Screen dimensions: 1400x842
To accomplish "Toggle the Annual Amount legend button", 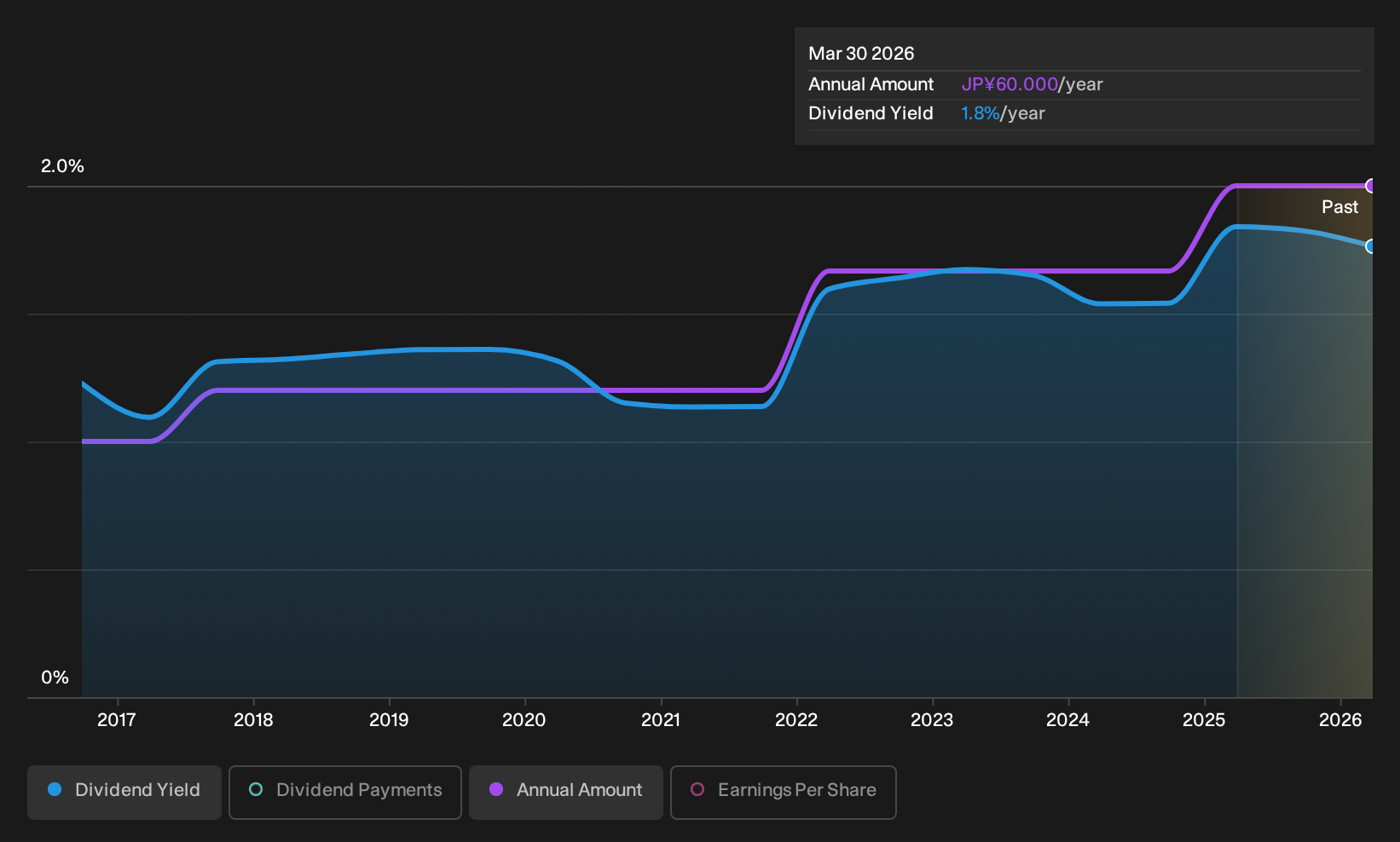I will 566,792.
